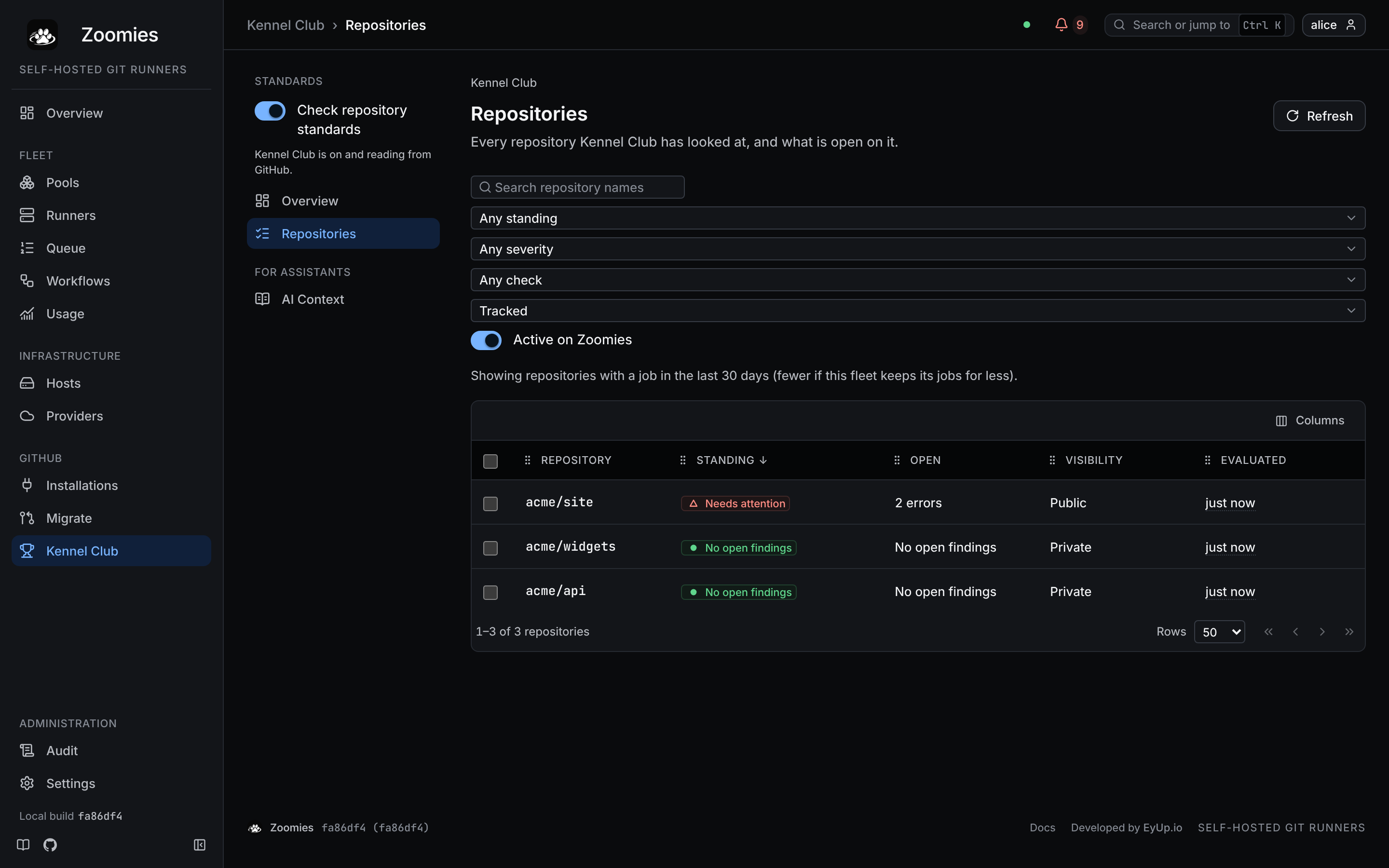The image size is (1389, 868).
Task: Go to the first page of results
Action: tap(1268, 632)
